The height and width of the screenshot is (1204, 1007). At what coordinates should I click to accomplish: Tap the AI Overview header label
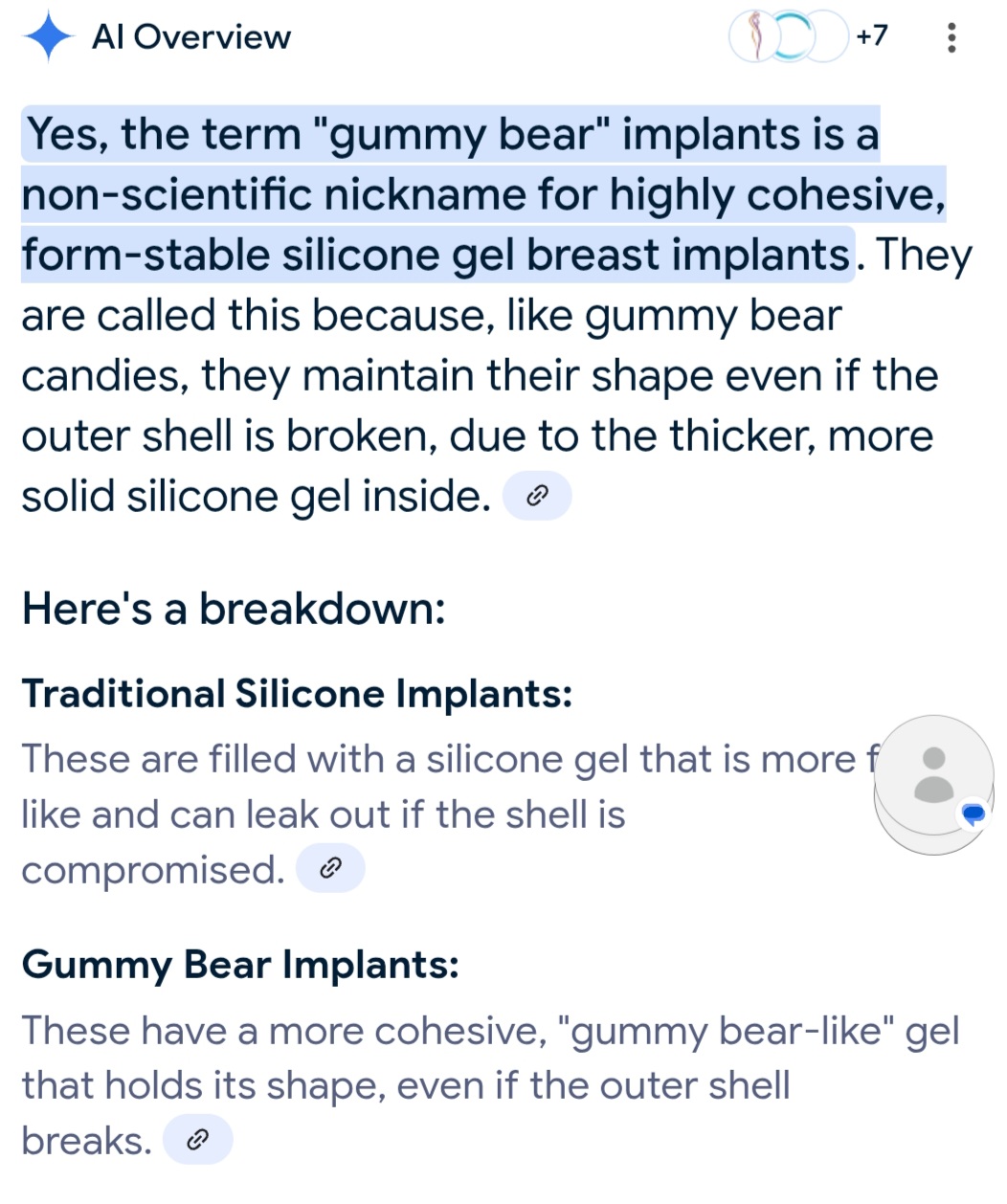tap(191, 37)
